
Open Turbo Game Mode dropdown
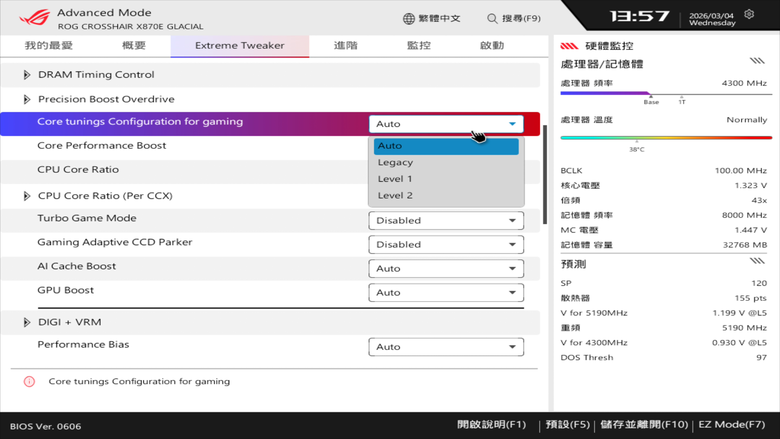pos(446,220)
